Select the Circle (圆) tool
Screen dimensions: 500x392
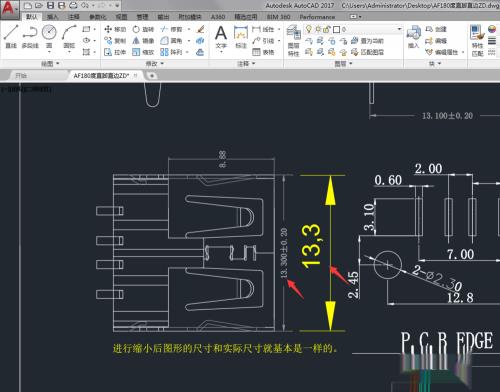tap(49, 35)
